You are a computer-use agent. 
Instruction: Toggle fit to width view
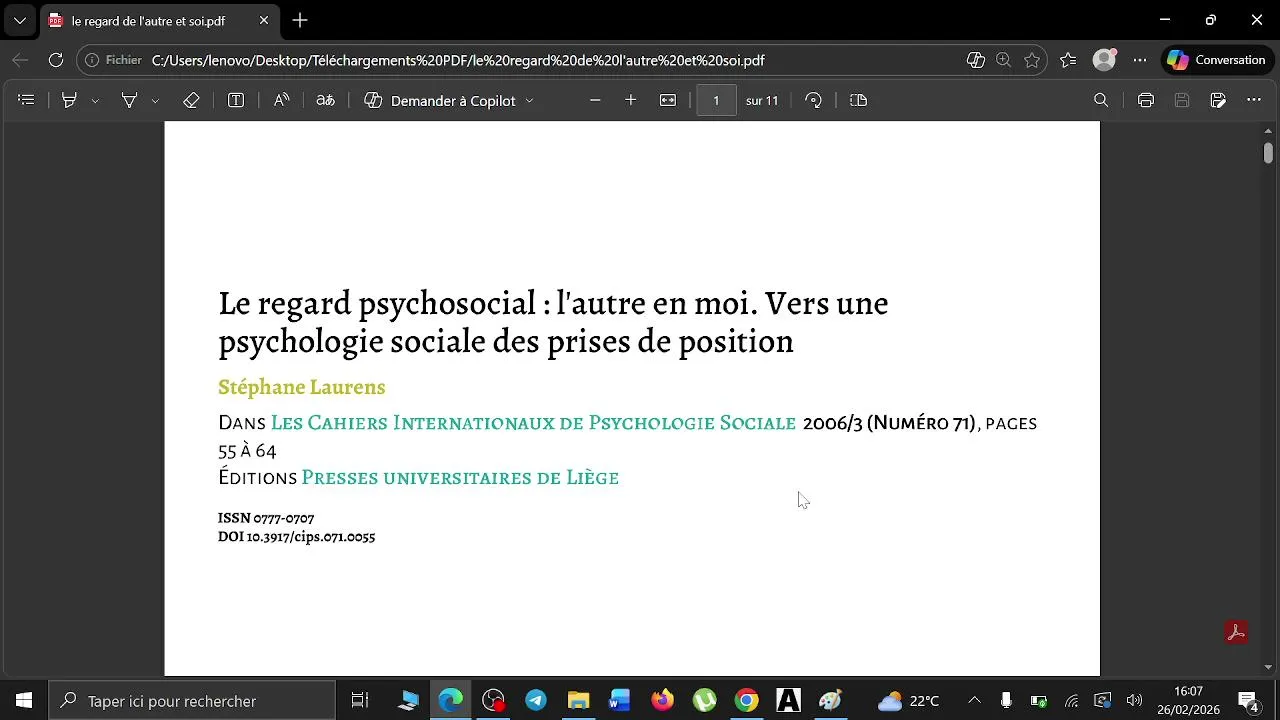[668, 100]
